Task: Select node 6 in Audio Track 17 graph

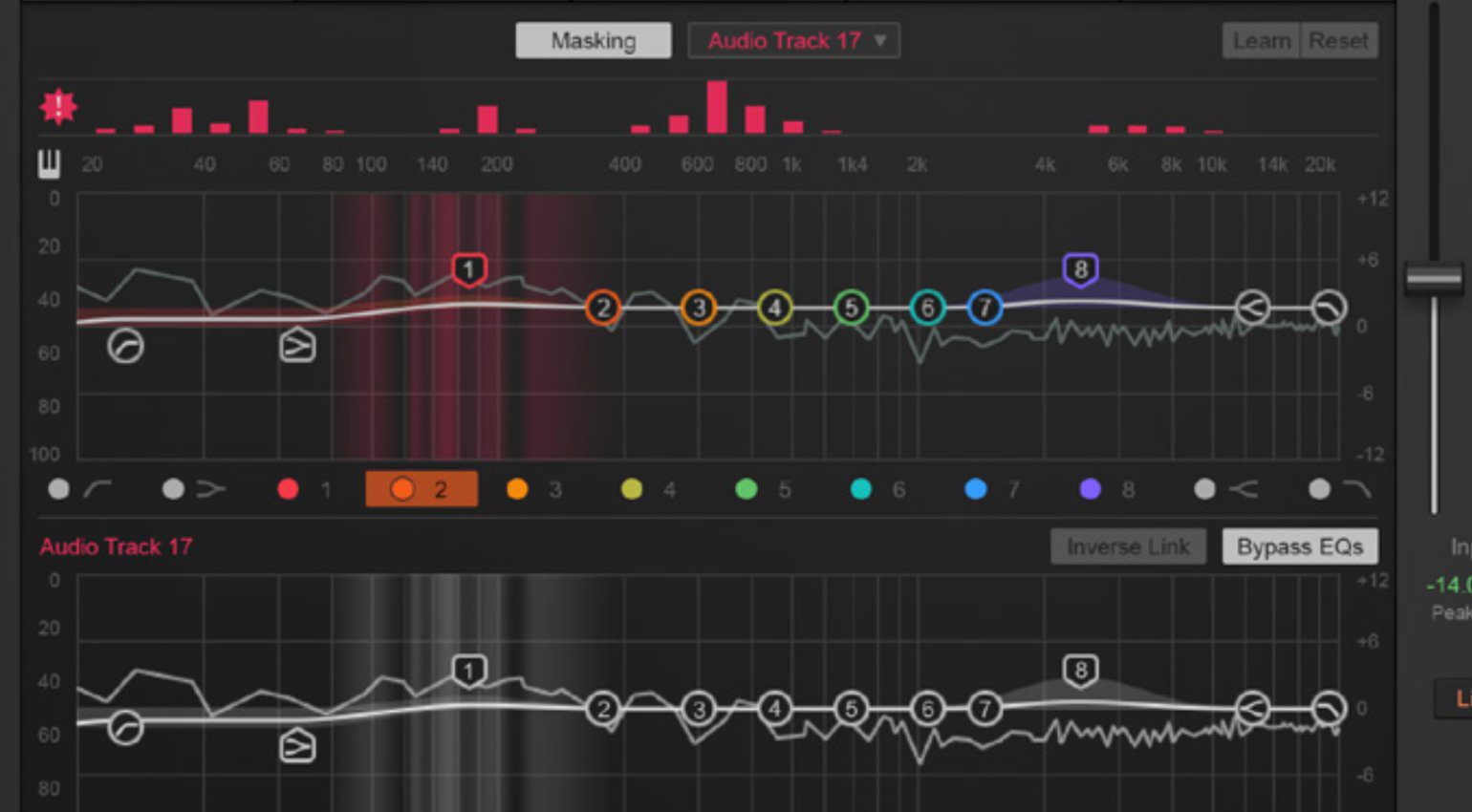Action: tap(927, 709)
